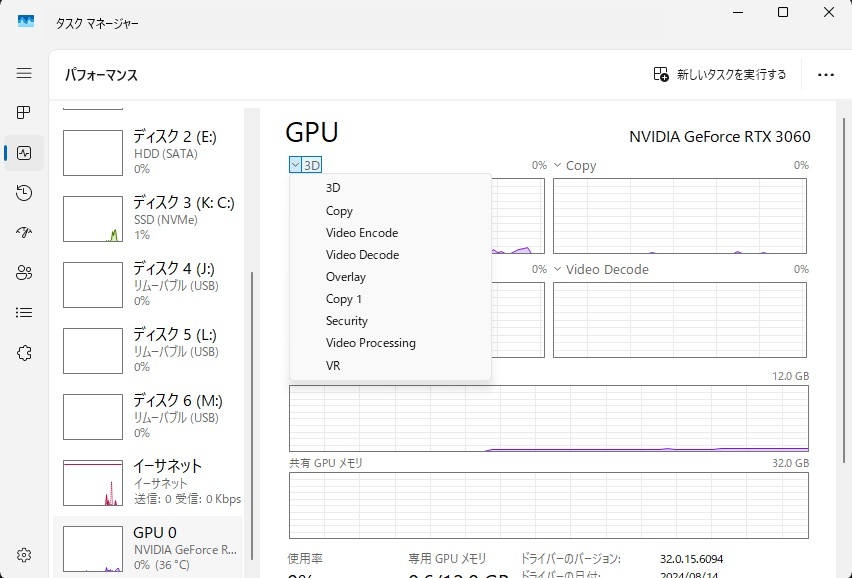Click the Task Manager app icon
Viewport: 852px width, 578px height.
pos(26,22)
